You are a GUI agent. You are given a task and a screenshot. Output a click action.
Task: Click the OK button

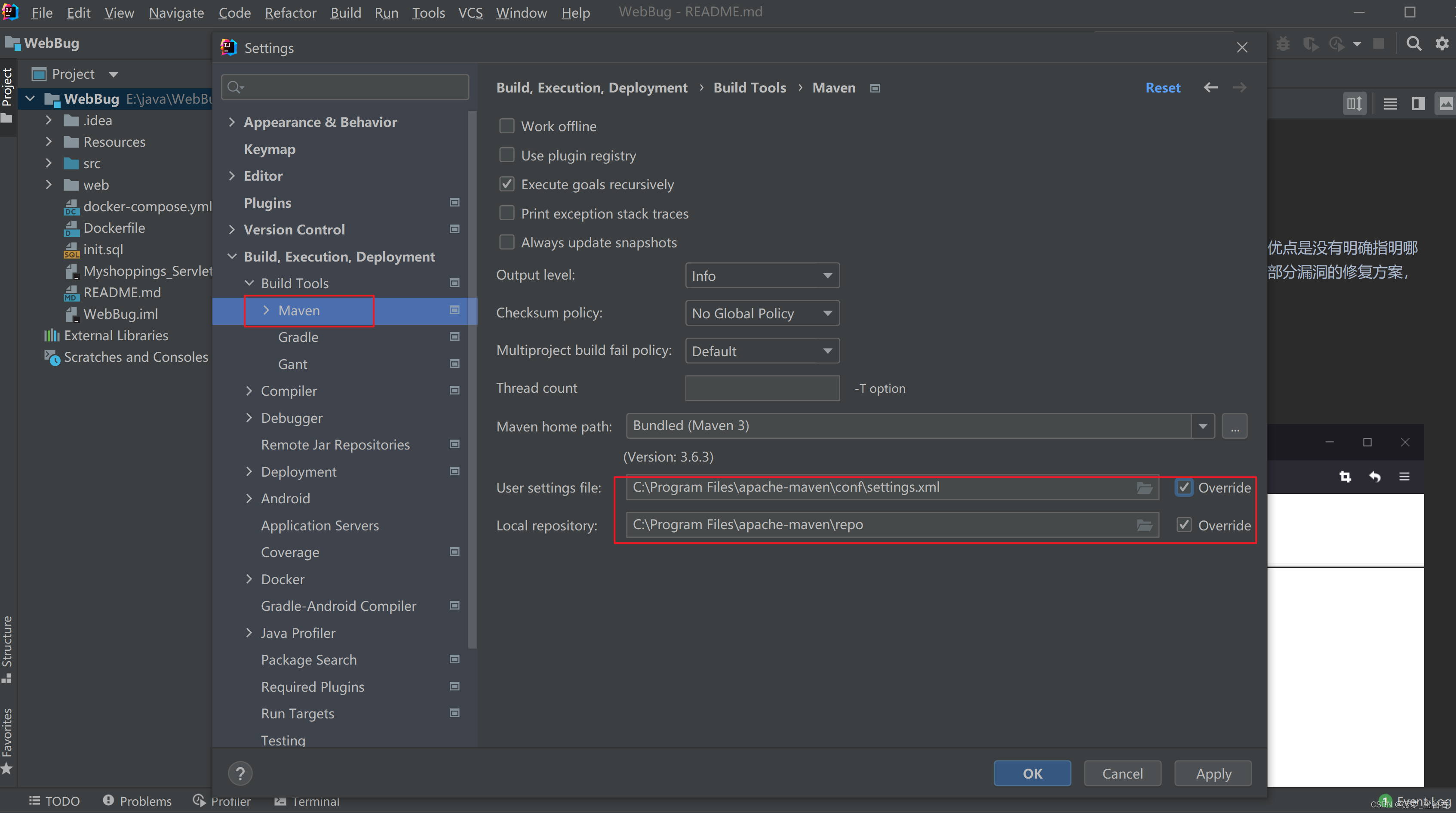pos(1032,773)
